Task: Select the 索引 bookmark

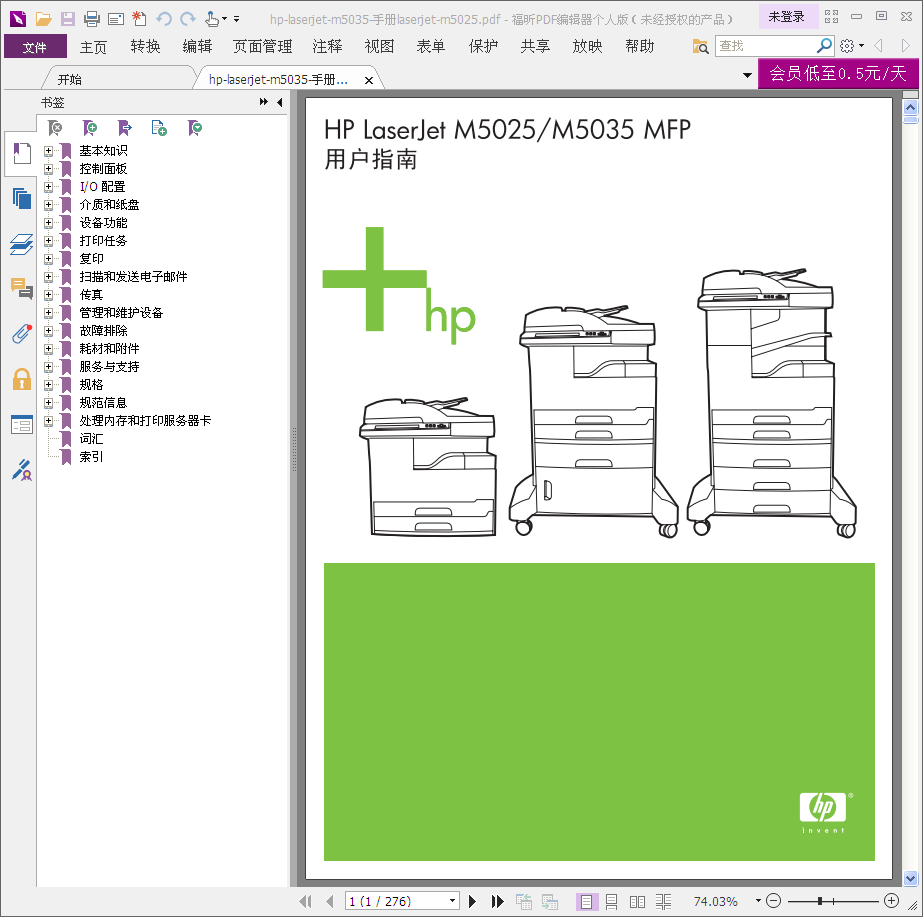Action: click(x=91, y=457)
